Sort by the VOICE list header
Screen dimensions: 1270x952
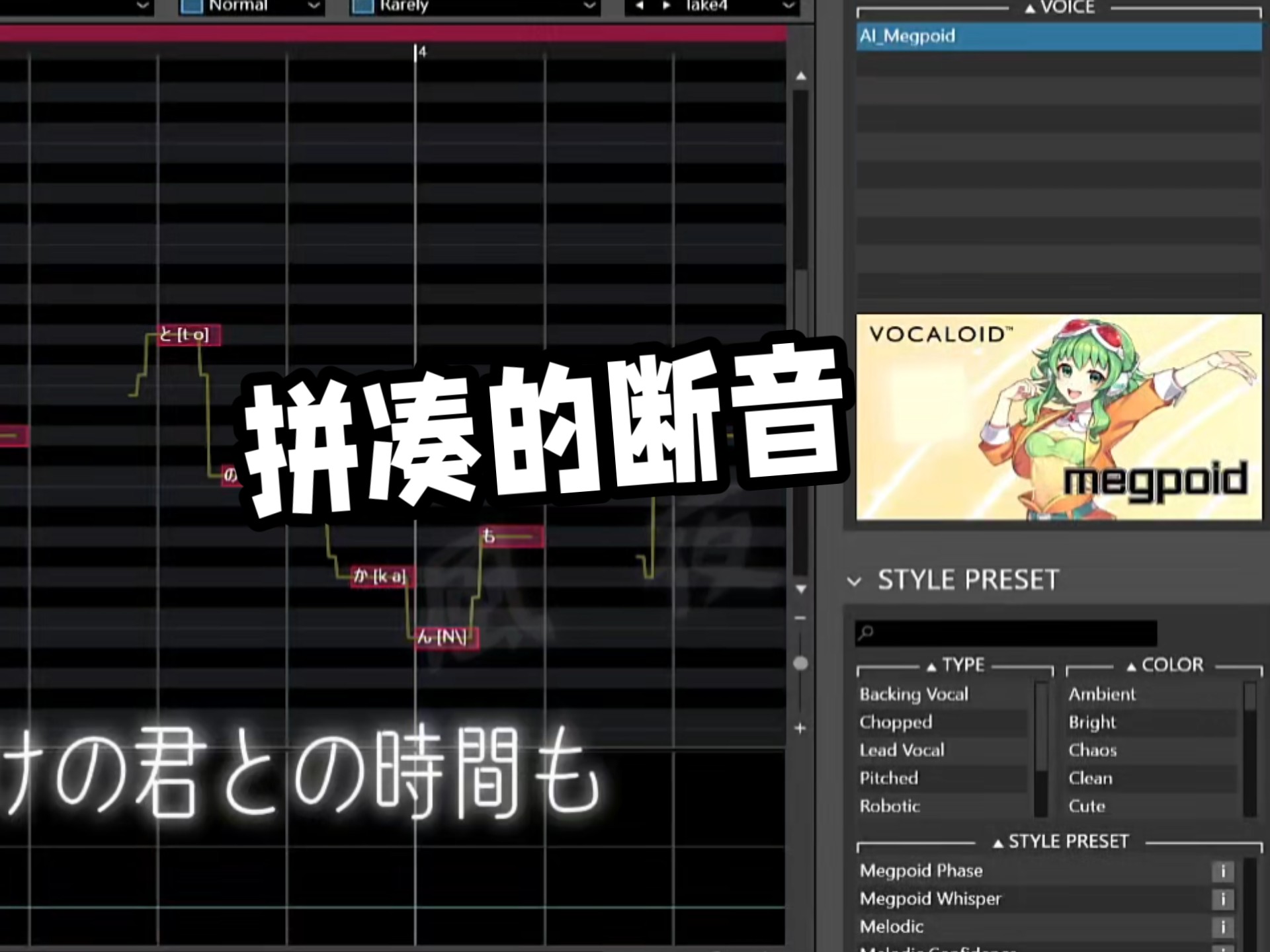coord(1060,7)
